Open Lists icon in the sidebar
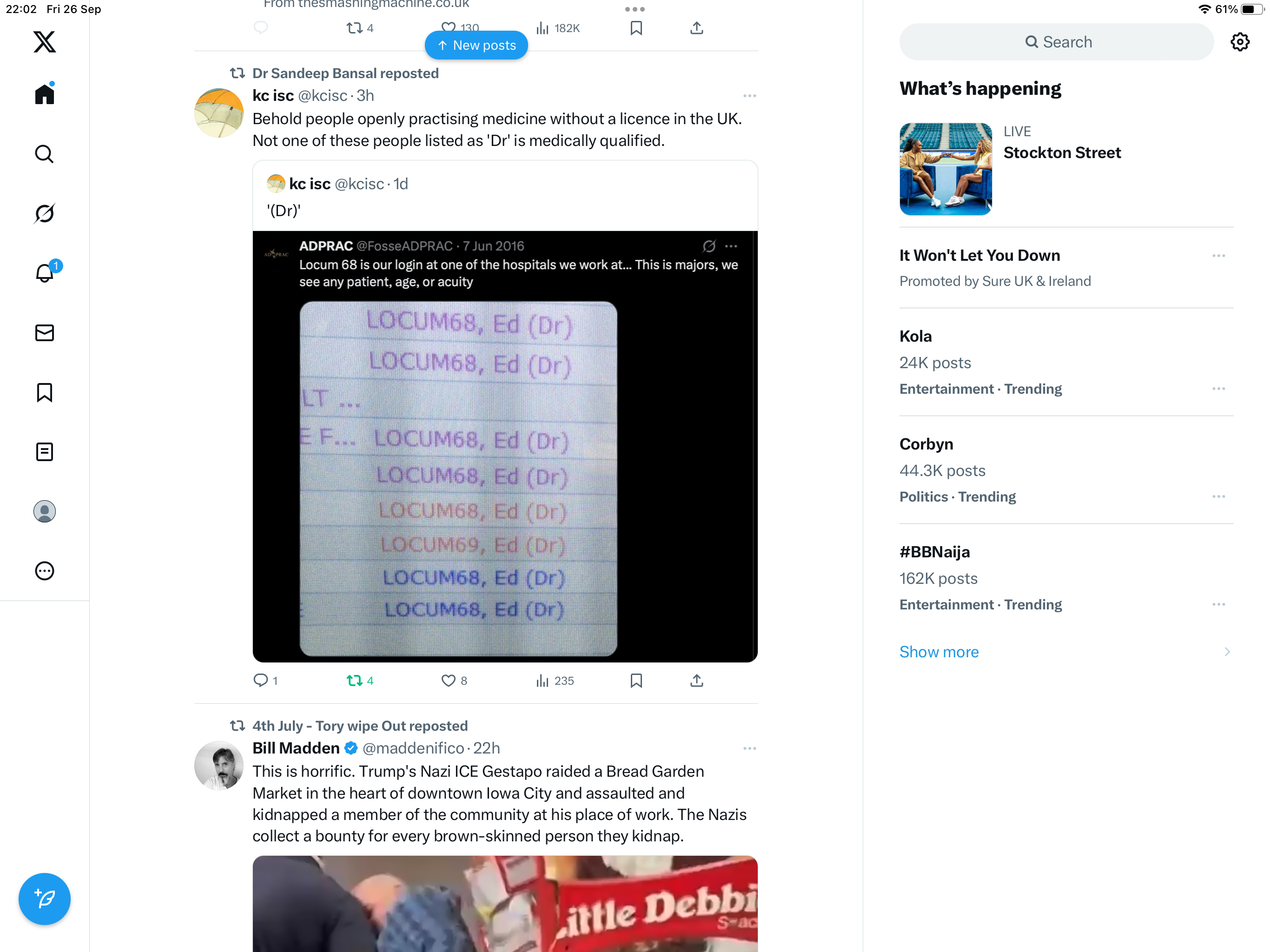1270x952 pixels. [x=44, y=452]
